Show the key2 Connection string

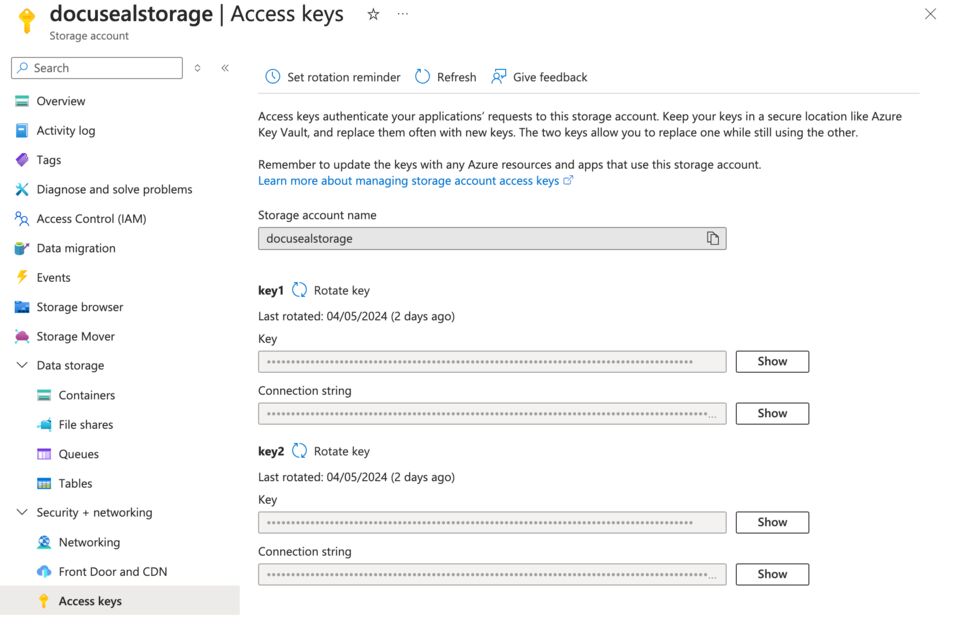(772, 574)
